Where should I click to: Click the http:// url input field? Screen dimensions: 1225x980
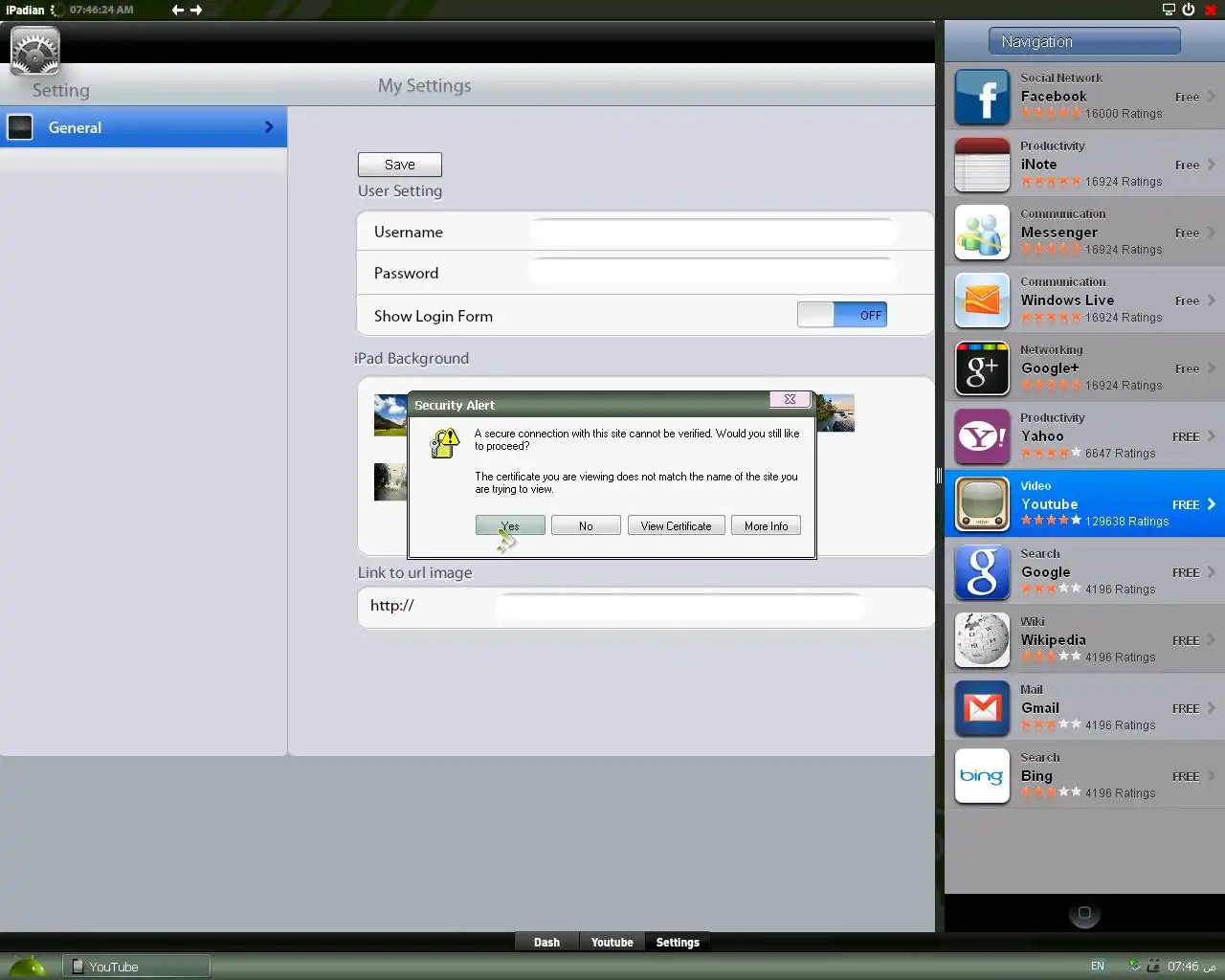click(679, 606)
